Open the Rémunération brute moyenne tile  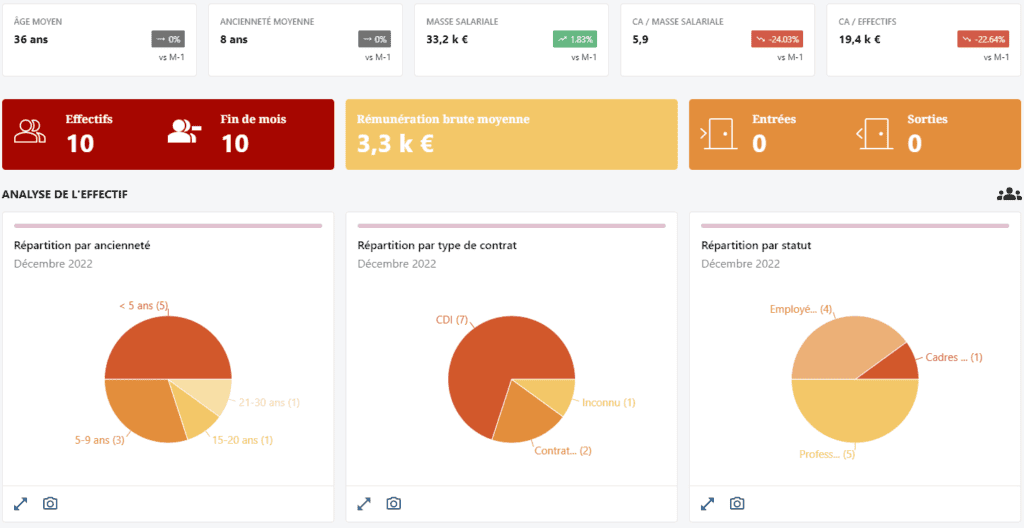tap(511, 134)
